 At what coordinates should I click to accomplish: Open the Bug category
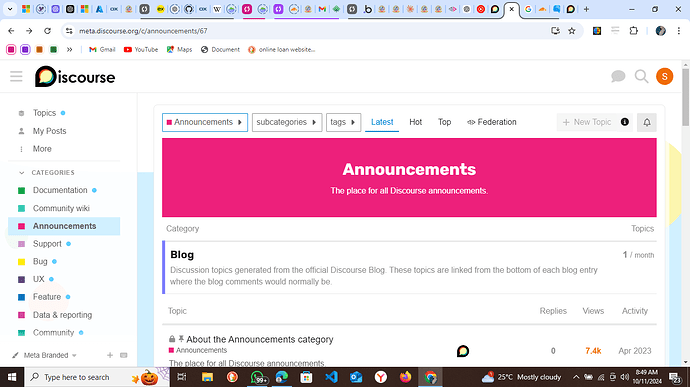(x=40, y=262)
